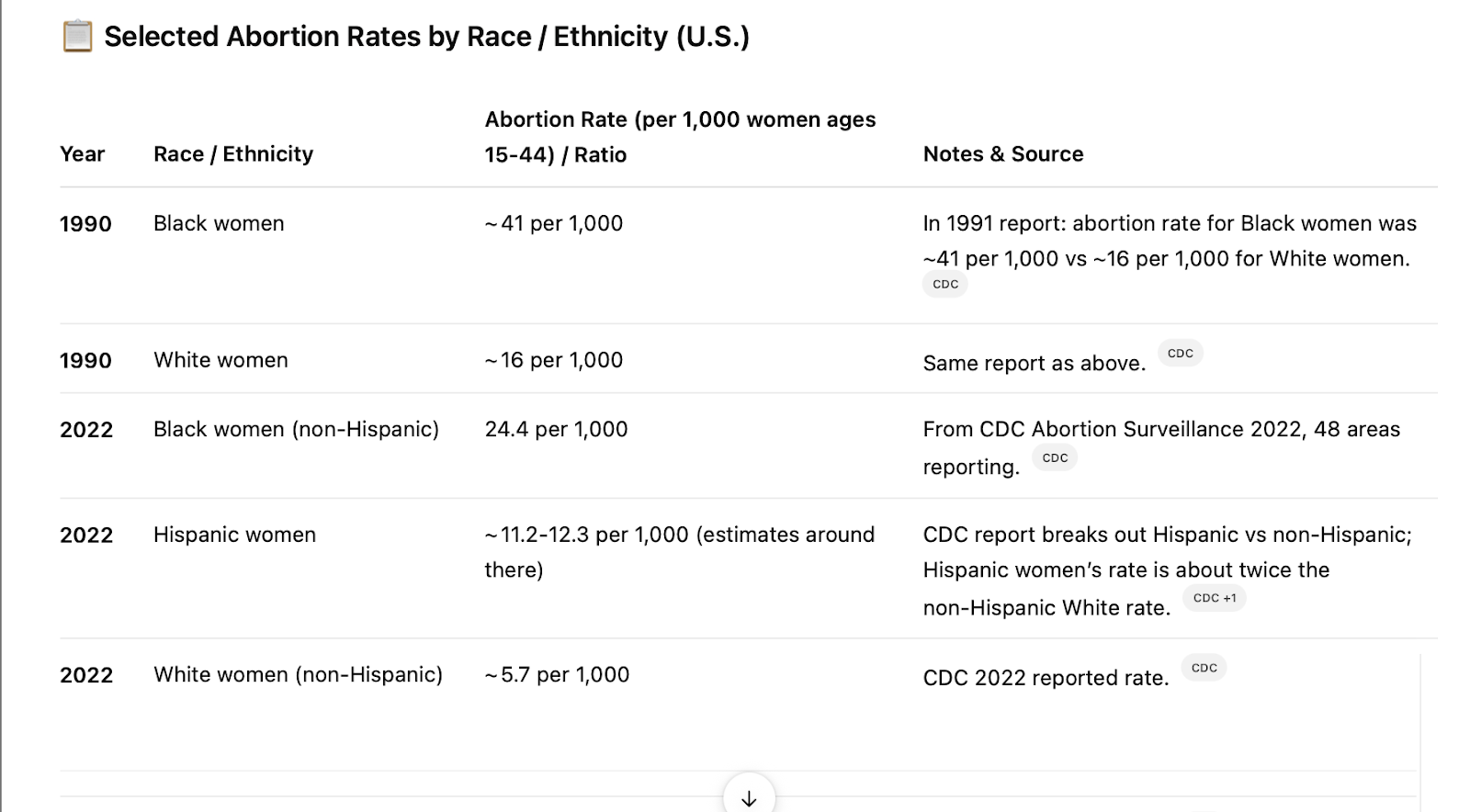Click the "Black women (non-Hispanic)" cell
This screenshot has height=812, width=1470.
pos(296,429)
